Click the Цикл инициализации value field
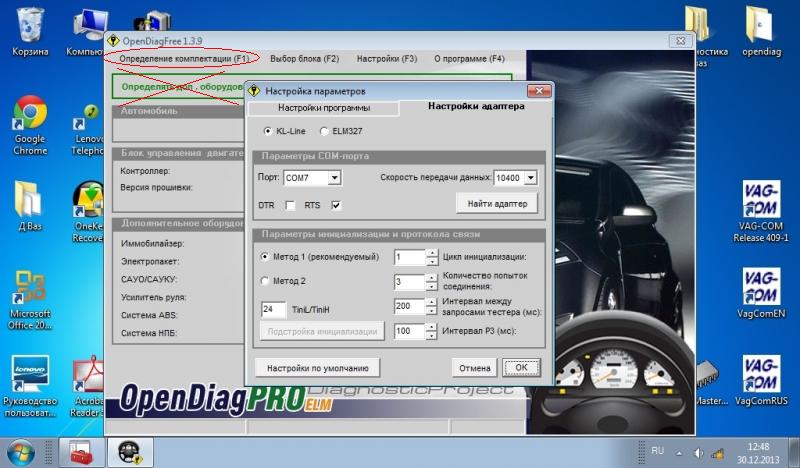Image resolution: width=800 pixels, height=468 pixels. tap(410, 257)
